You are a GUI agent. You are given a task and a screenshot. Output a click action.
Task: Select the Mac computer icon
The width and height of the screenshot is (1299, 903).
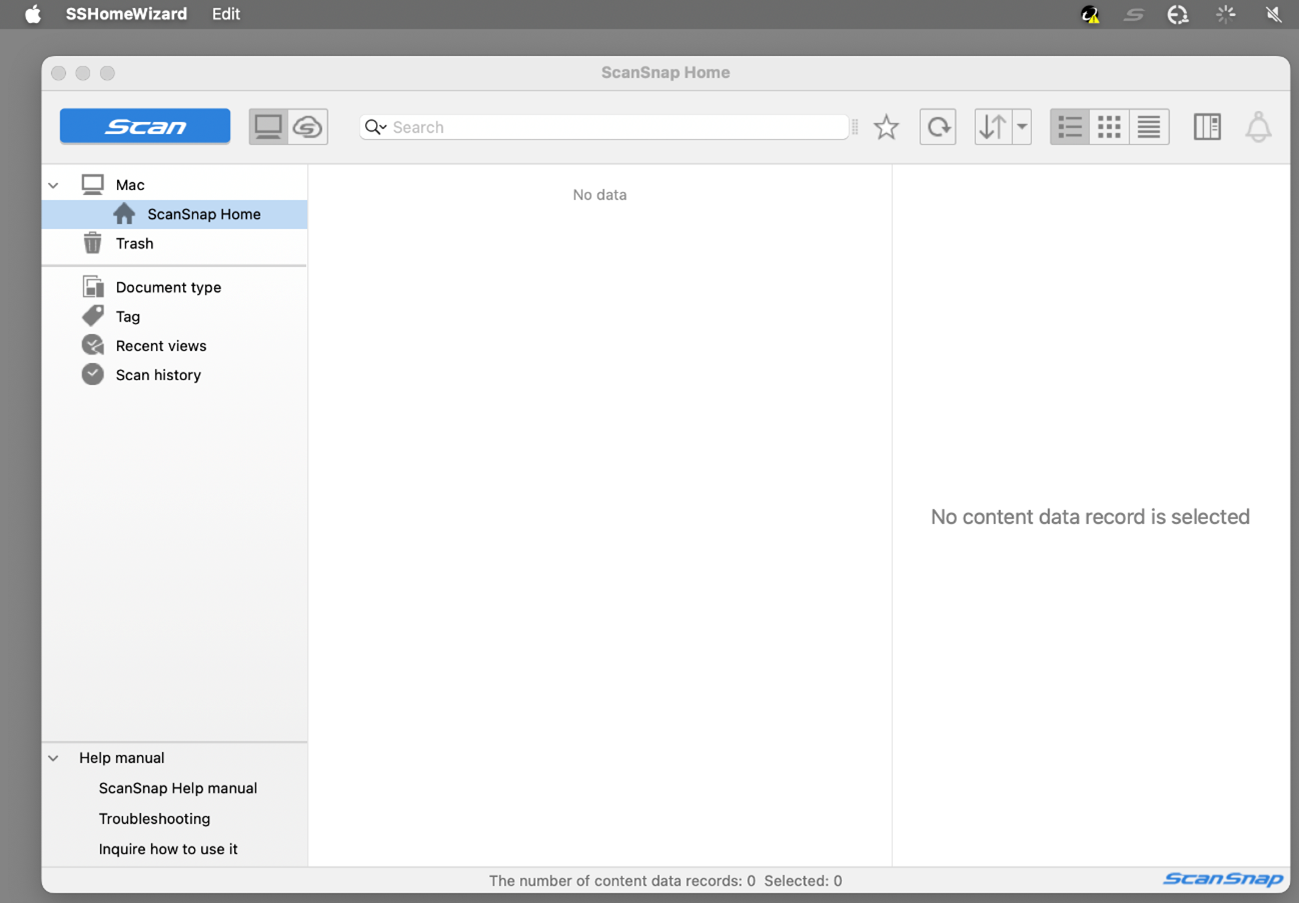[x=93, y=184]
